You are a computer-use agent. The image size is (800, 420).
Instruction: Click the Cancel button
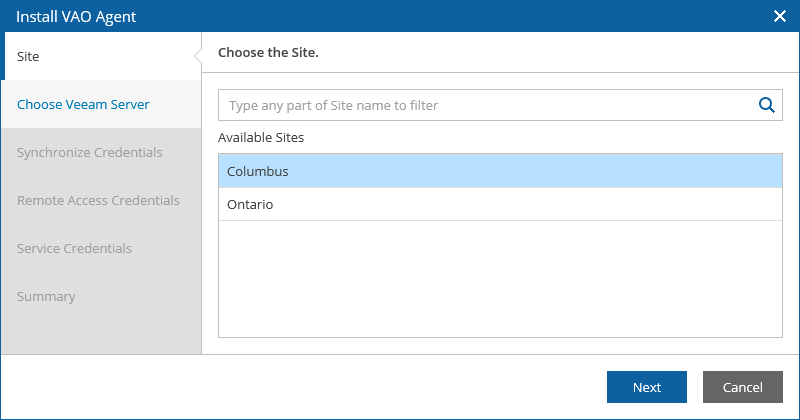742,387
